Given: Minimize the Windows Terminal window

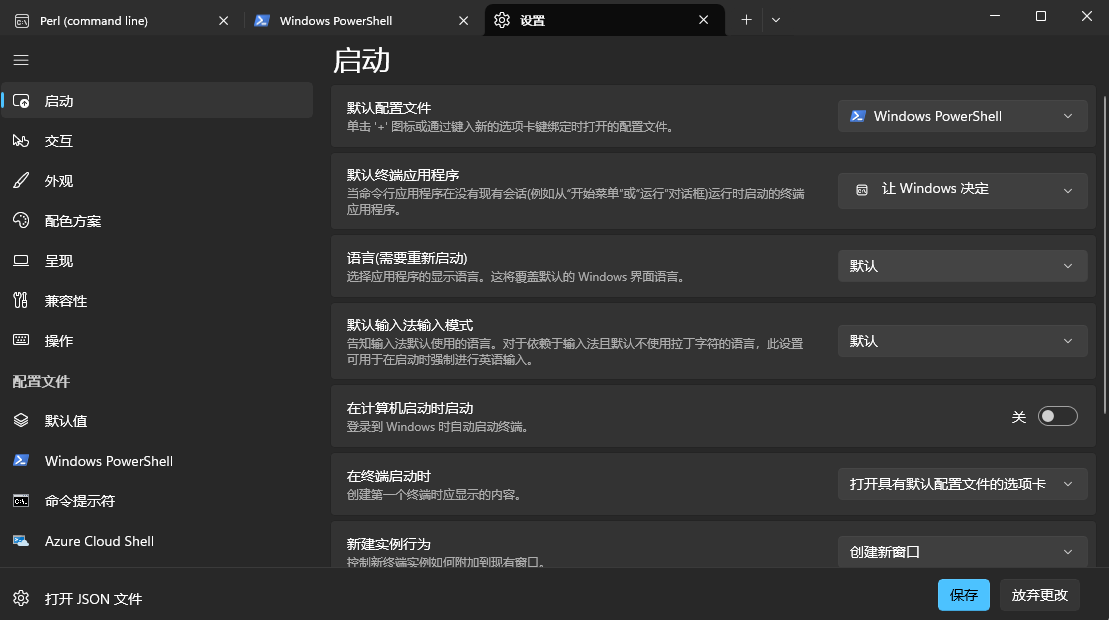Looking at the screenshot, I should point(994,16).
